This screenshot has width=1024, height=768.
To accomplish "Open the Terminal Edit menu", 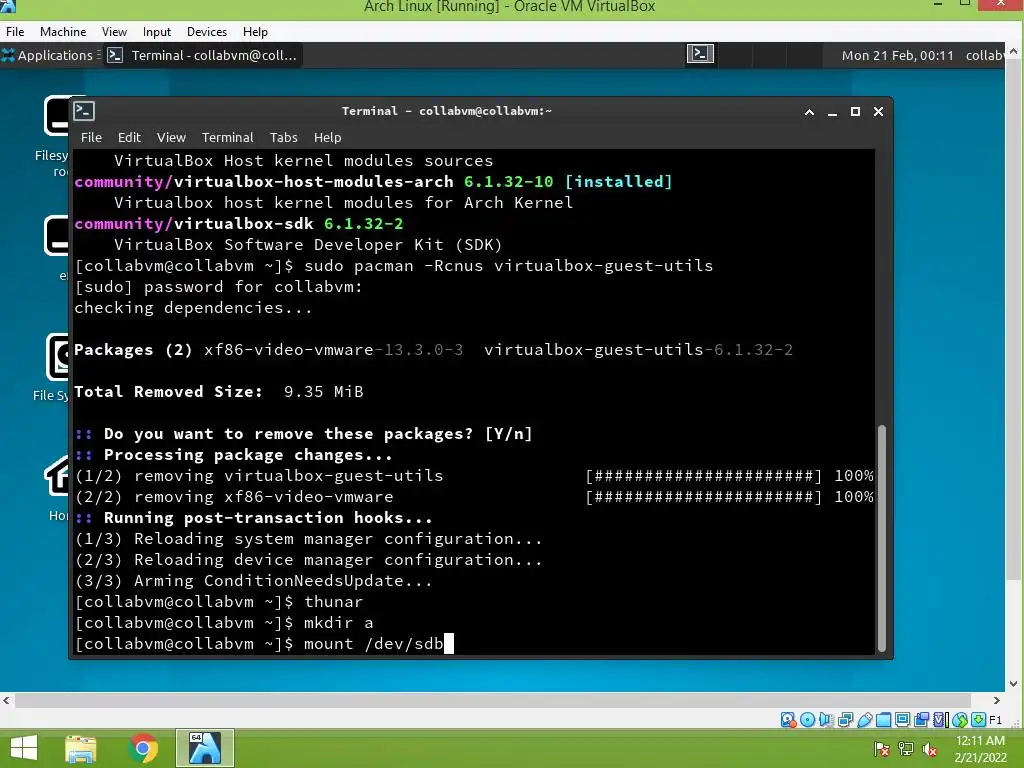I will point(129,138).
